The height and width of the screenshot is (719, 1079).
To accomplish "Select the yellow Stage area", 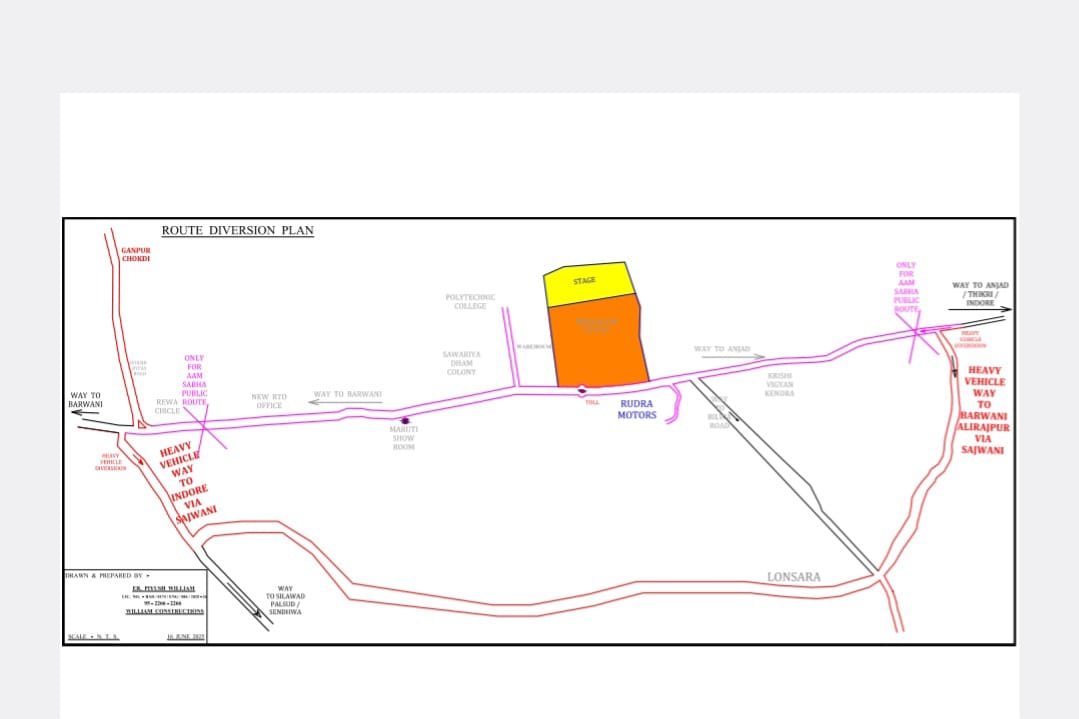I will coord(590,283).
